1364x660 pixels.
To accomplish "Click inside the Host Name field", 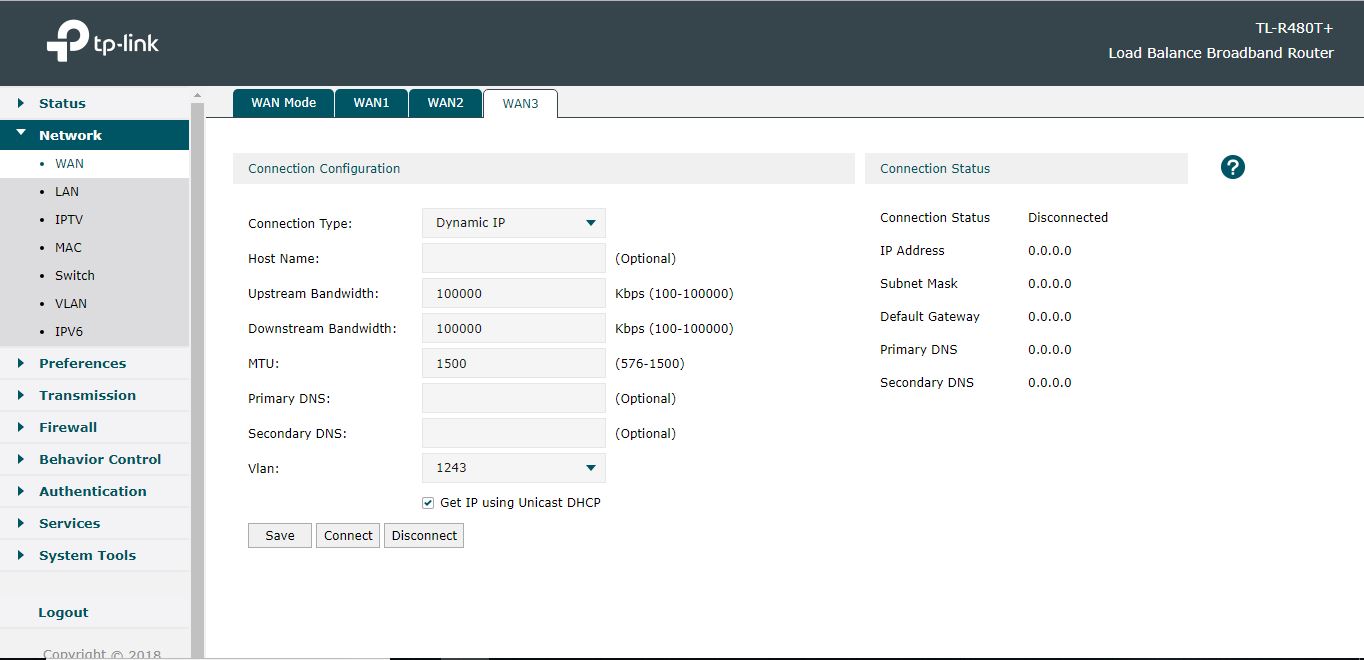I will click(513, 258).
